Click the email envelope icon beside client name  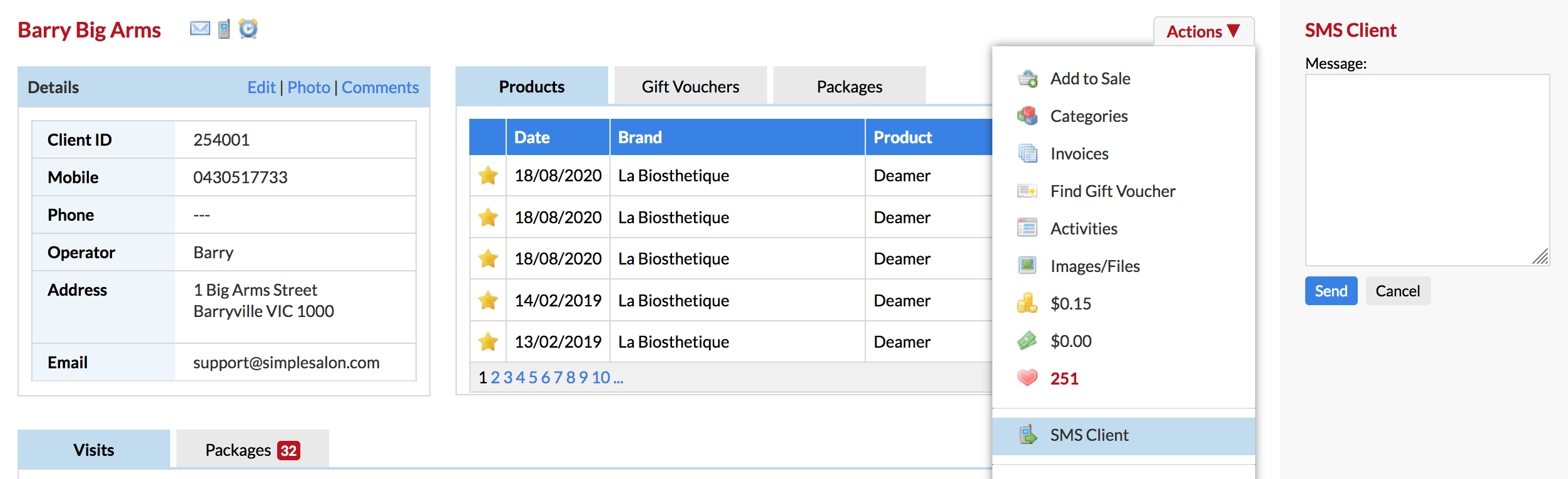click(x=200, y=29)
